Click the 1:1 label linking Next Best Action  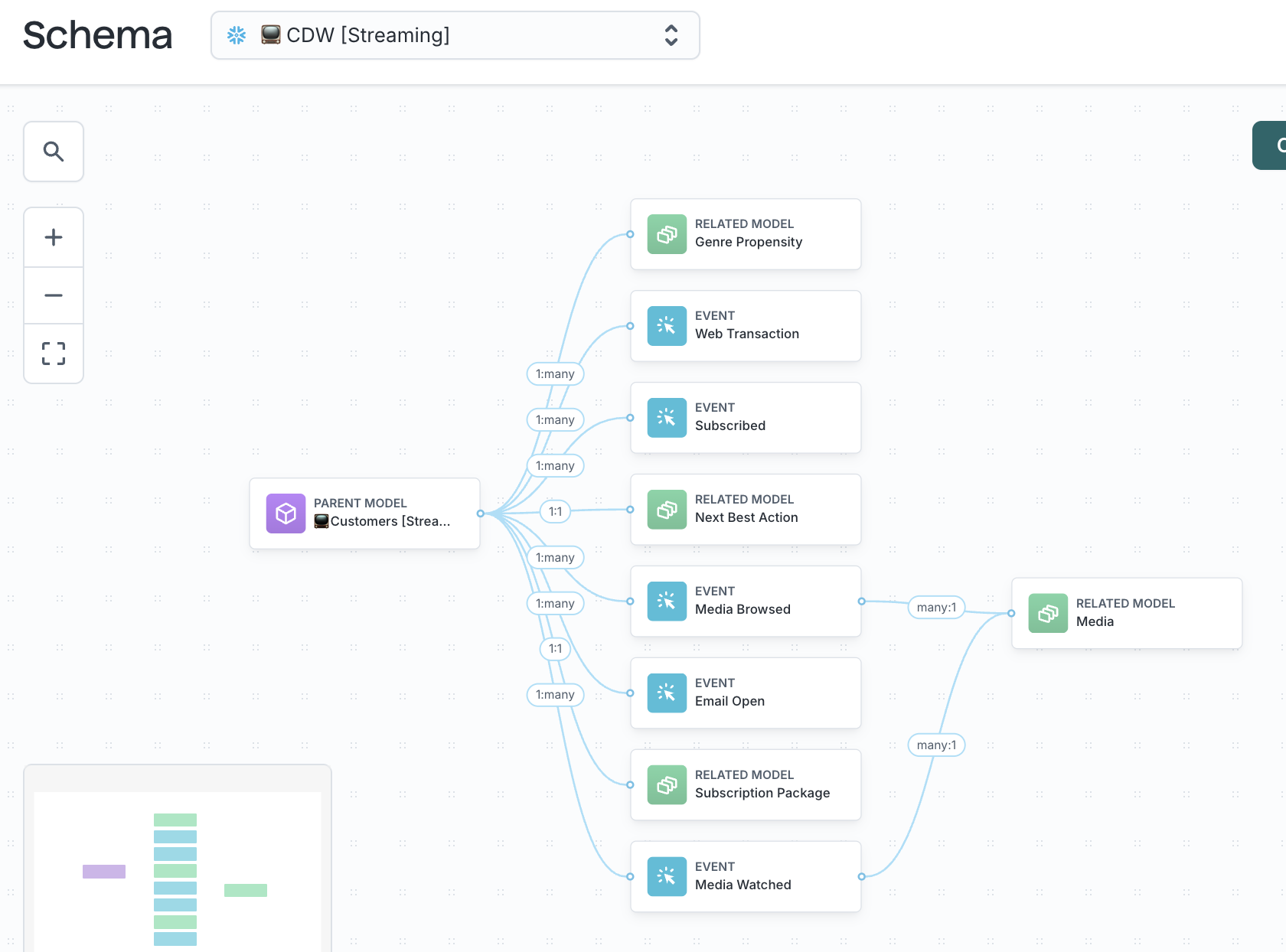tap(555, 511)
